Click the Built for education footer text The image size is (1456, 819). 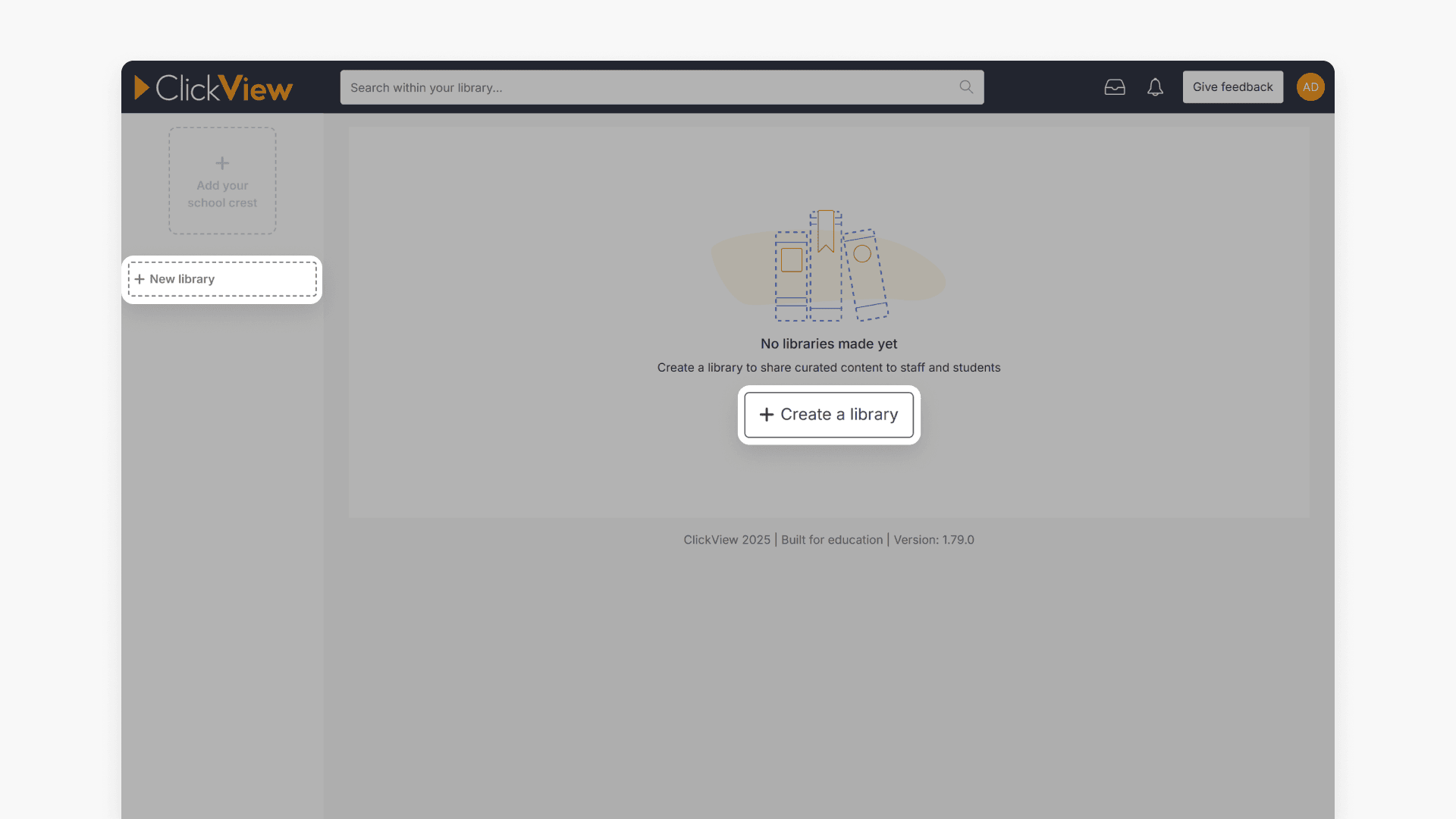(x=831, y=539)
